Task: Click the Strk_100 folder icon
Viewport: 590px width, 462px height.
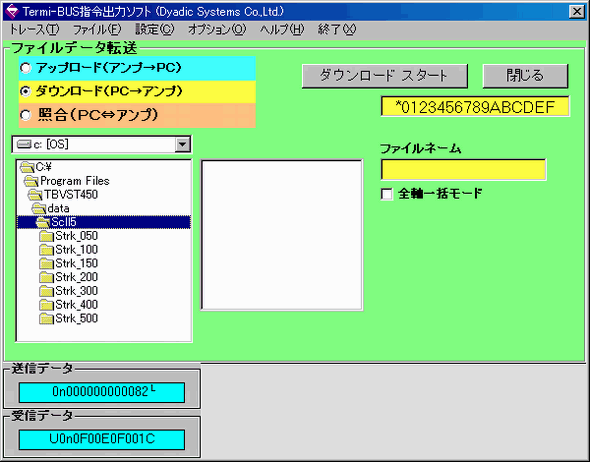Action: click(x=46, y=250)
